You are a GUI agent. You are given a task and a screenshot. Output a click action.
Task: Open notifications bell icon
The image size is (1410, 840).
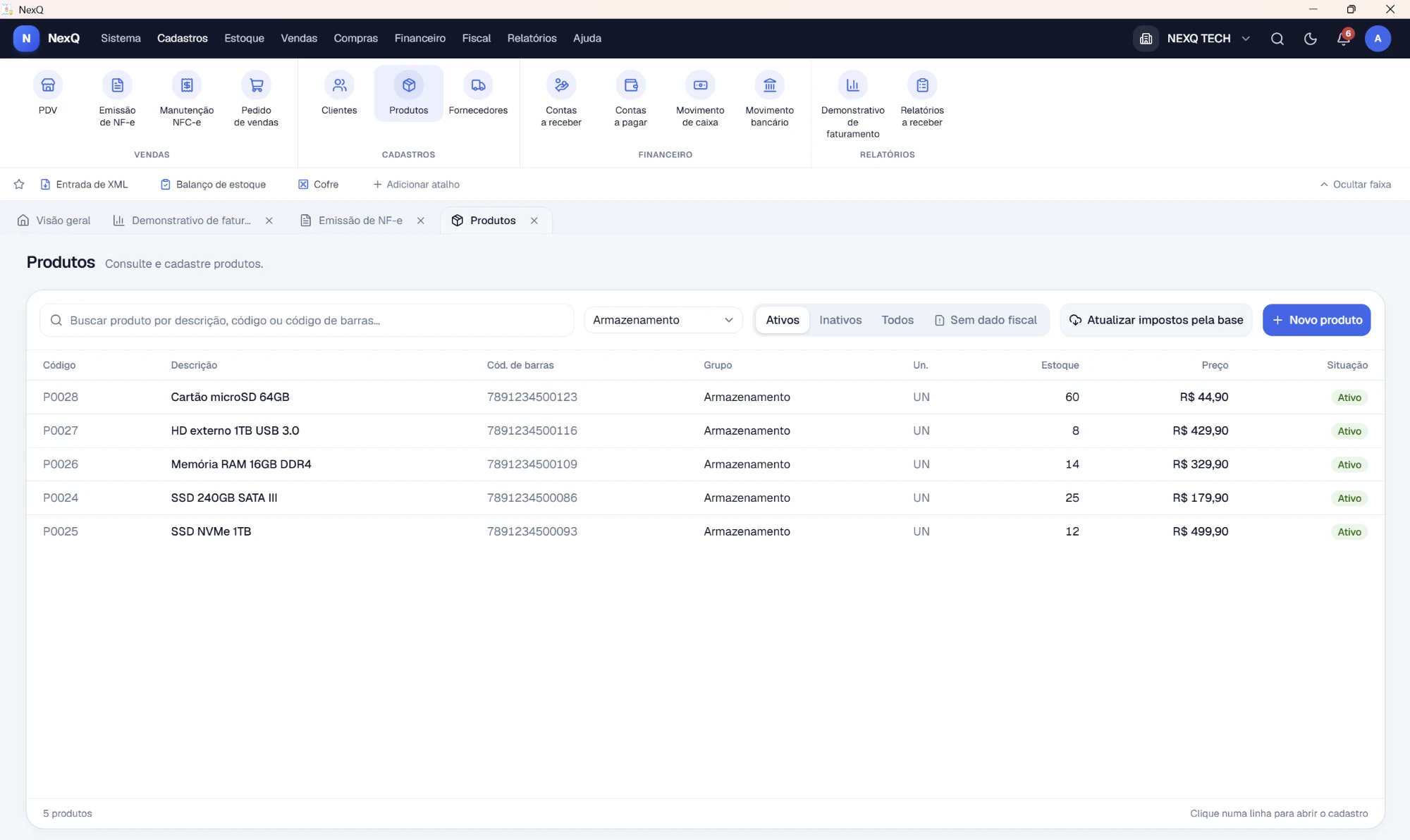[x=1344, y=39]
